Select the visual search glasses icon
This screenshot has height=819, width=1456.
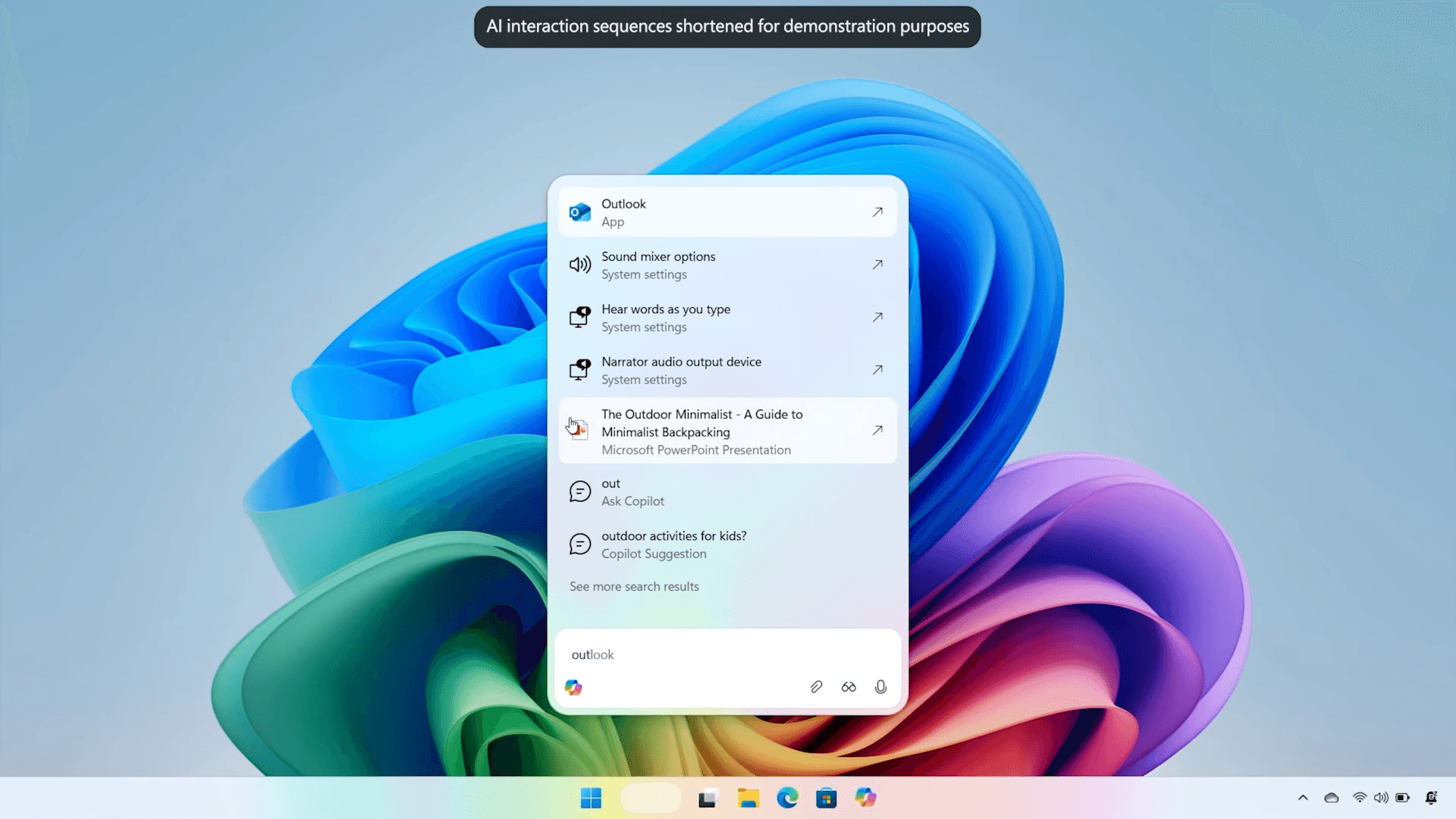coord(849,687)
